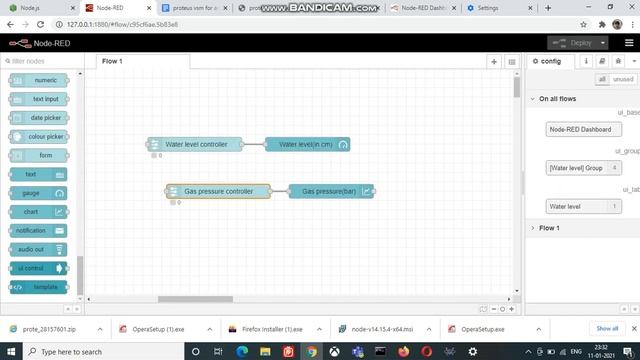Click the canvas horizontal scrollbar
Image resolution: width=640 pixels, height=360 pixels.
(x=195, y=299)
